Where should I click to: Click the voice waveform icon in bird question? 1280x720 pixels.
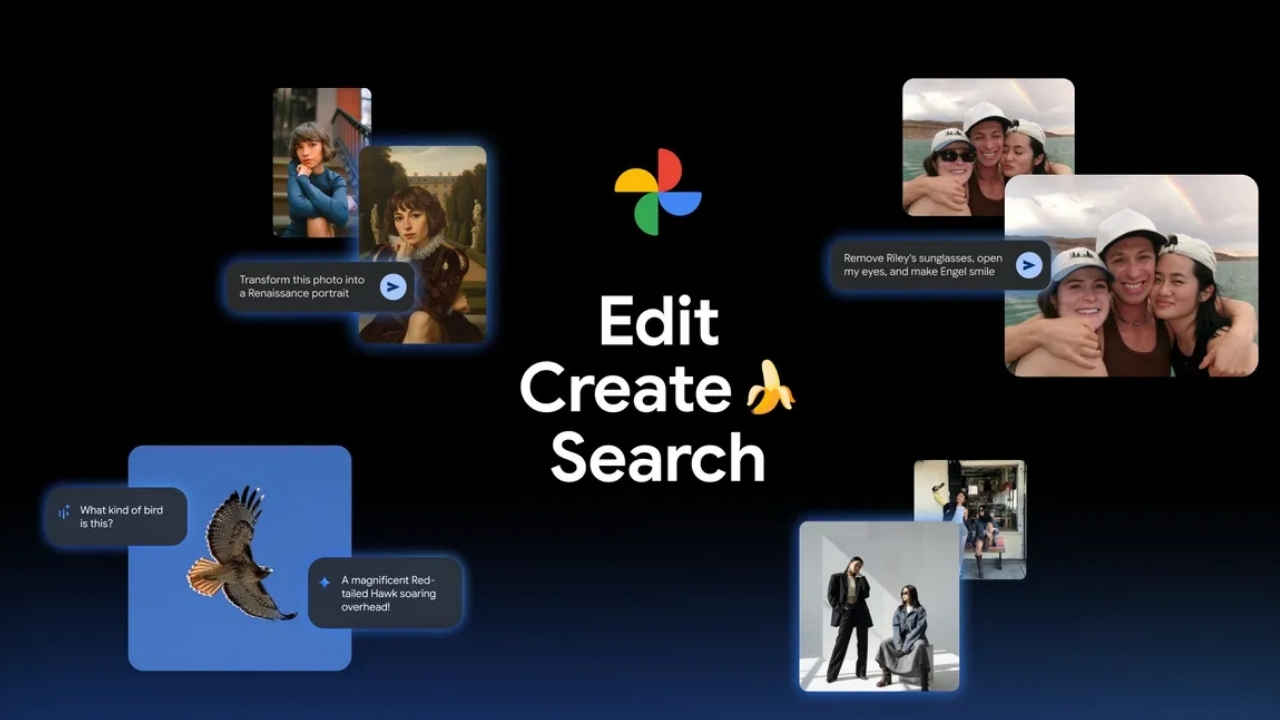pos(64,513)
